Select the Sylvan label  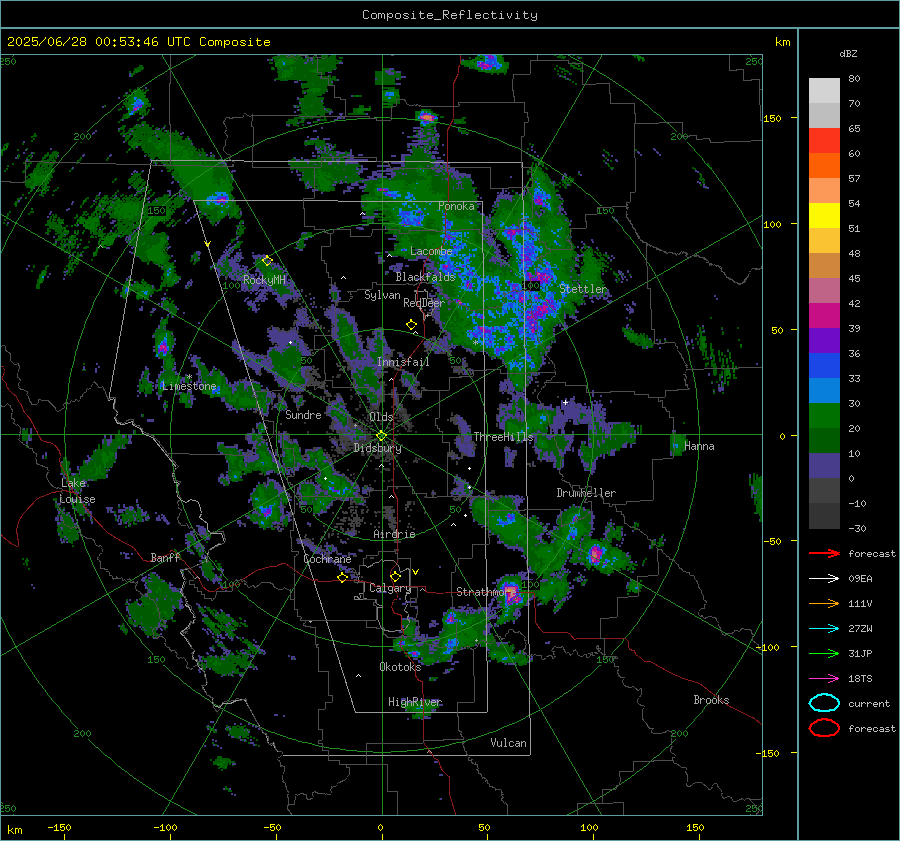382,295
